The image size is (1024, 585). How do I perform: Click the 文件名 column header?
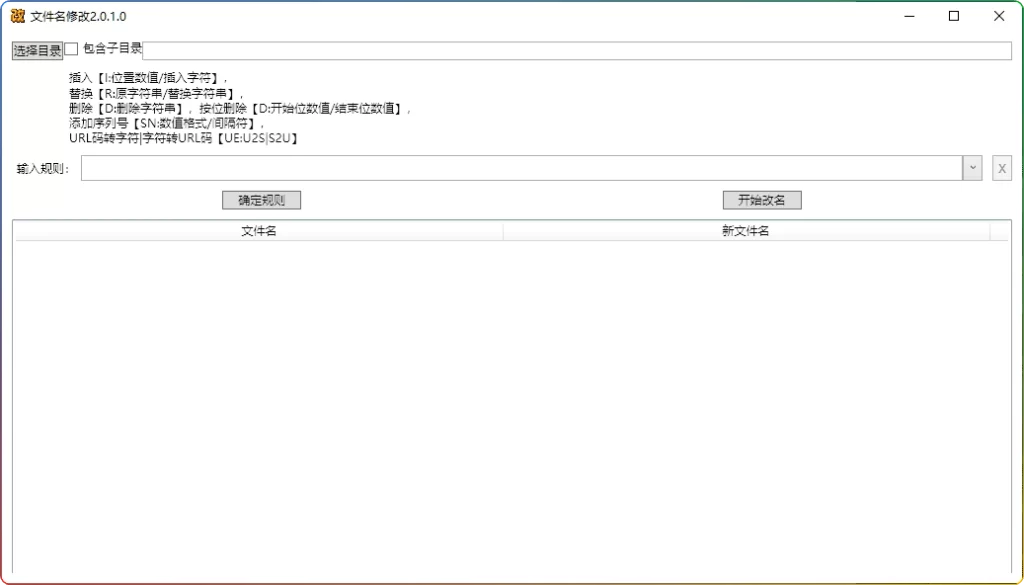coord(257,231)
